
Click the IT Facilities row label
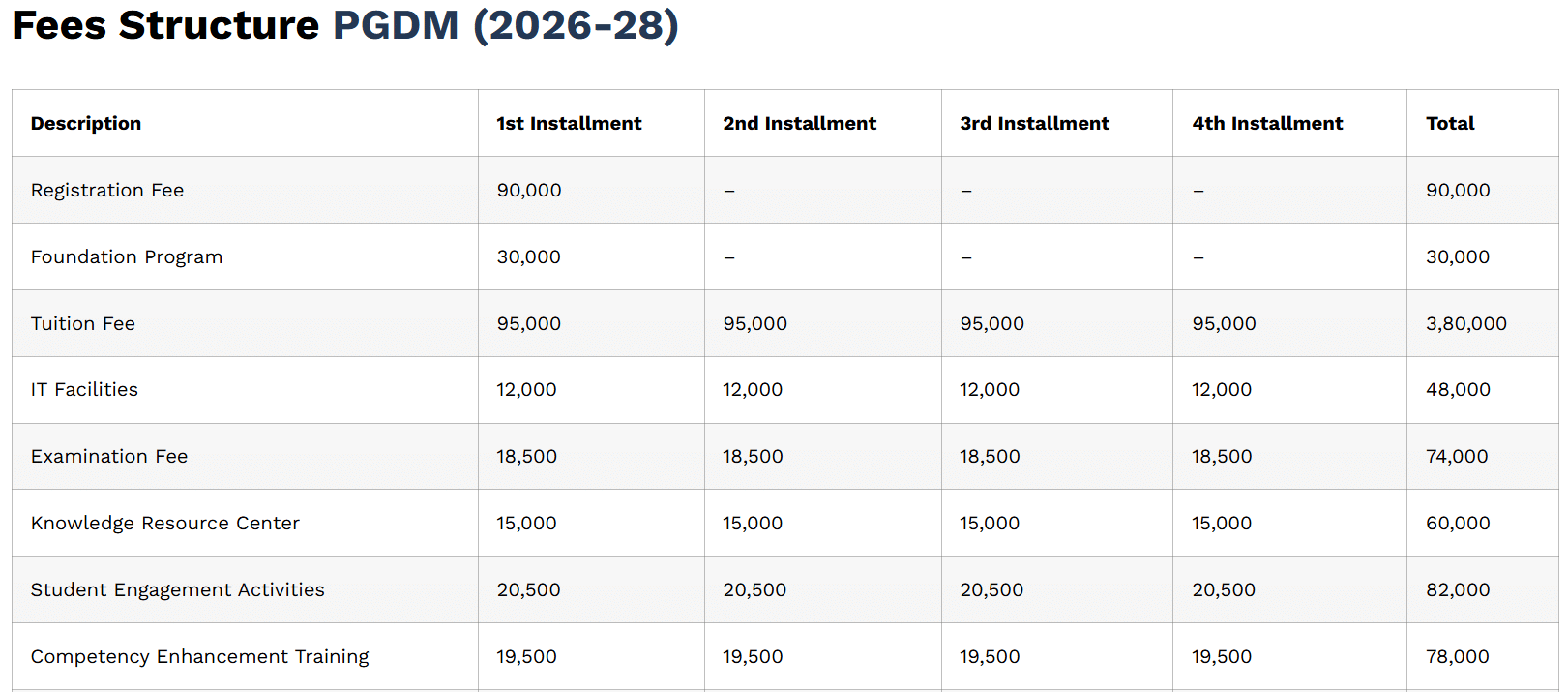tap(84, 389)
